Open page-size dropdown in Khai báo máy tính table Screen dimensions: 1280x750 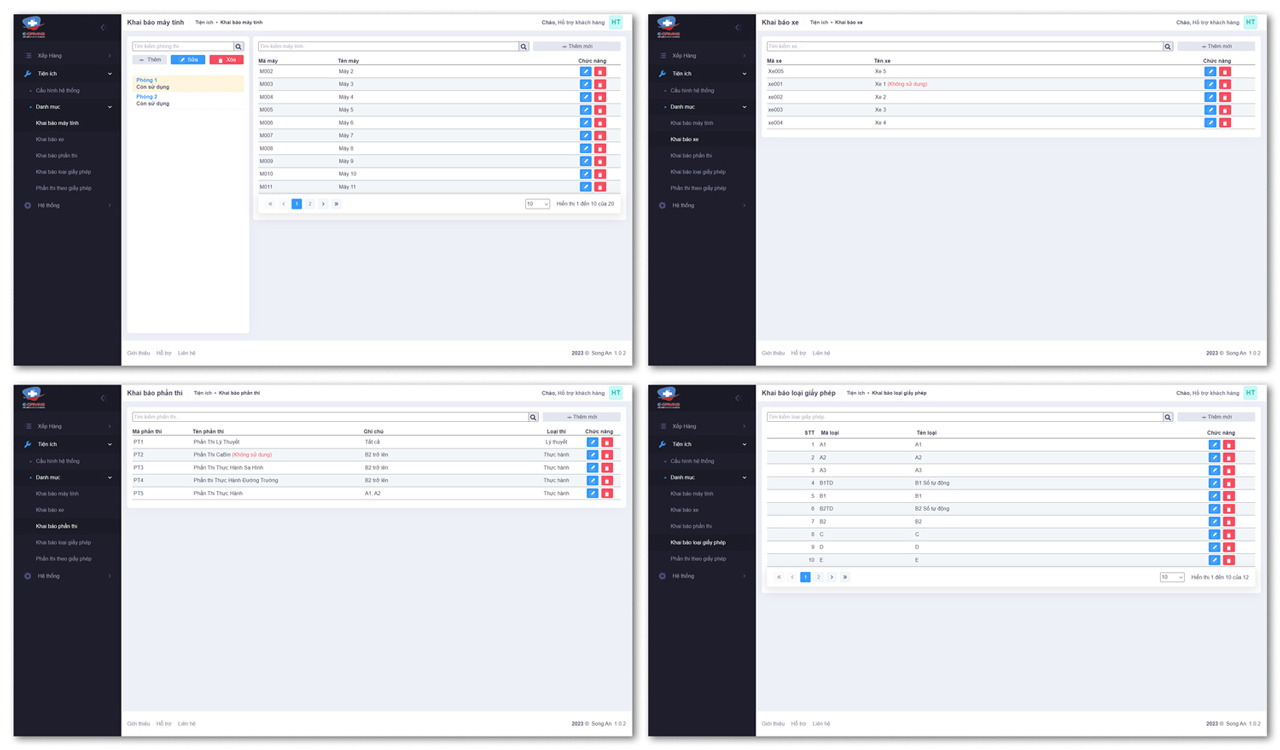click(537, 204)
